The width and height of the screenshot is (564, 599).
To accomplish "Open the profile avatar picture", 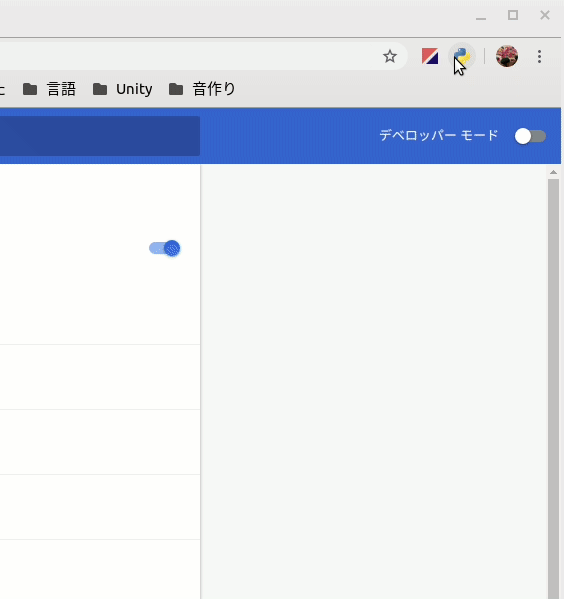I will pos(507,56).
